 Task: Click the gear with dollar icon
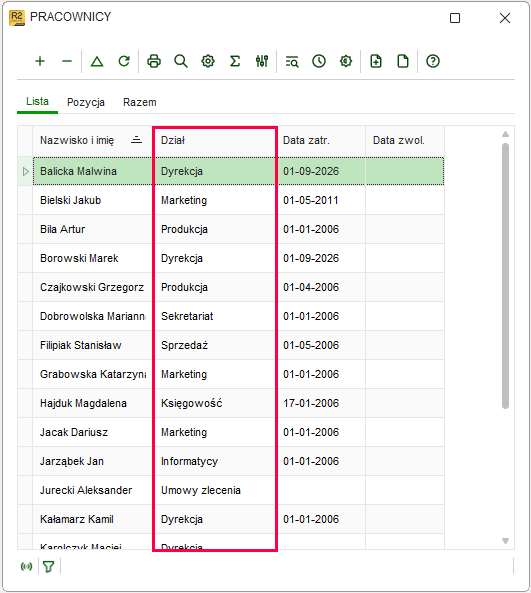[x=346, y=61]
